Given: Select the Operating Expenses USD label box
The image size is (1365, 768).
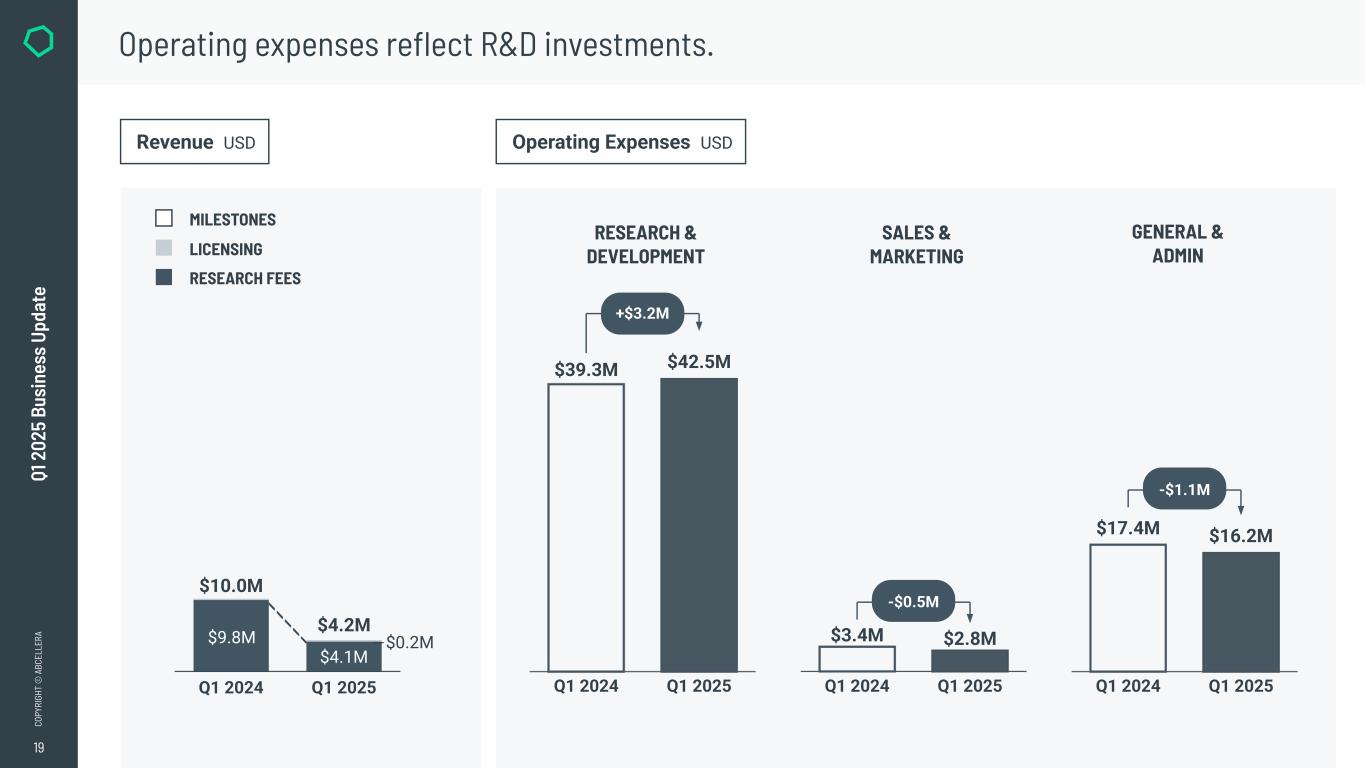Looking at the screenshot, I should [x=620, y=142].
